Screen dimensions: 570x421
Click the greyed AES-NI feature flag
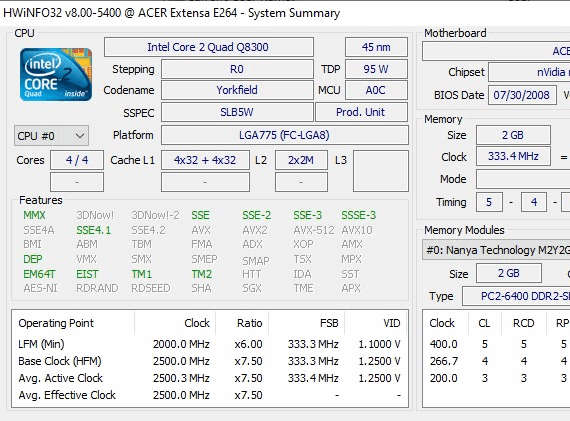[40, 288]
